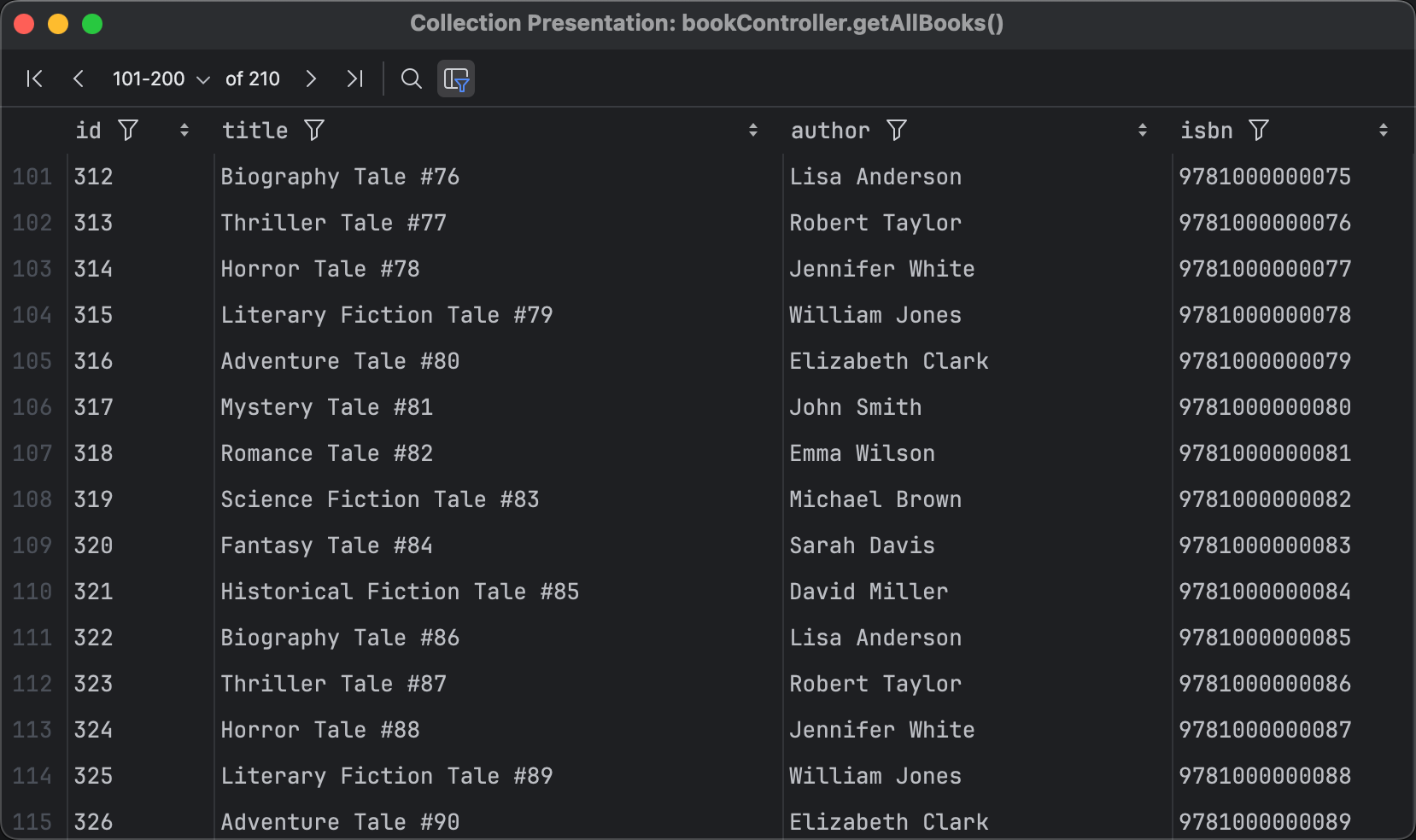Click the green zoom button in the title bar
1416x840 pixels.
coord(92,24)
